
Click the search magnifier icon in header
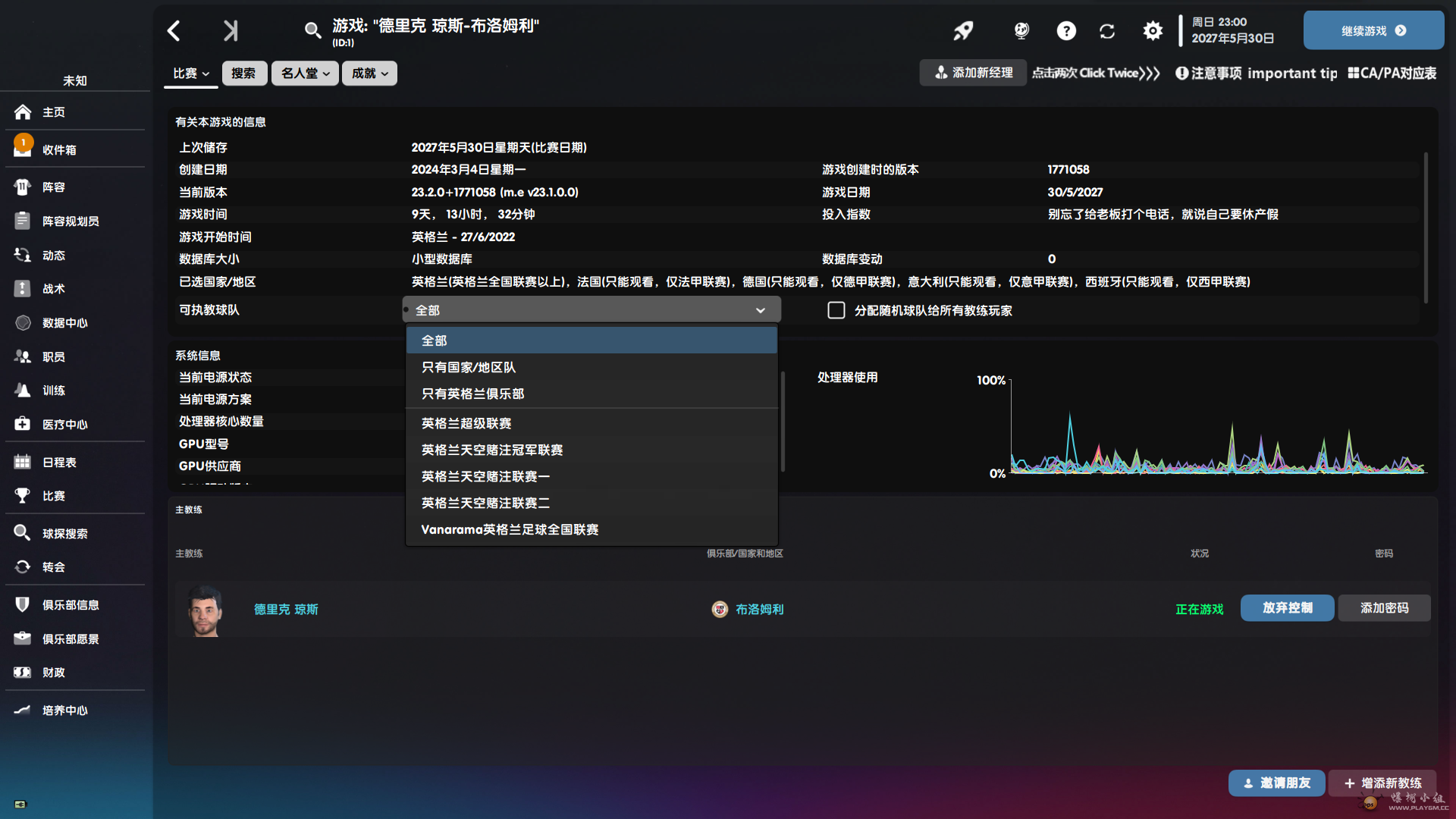(312, 30)
